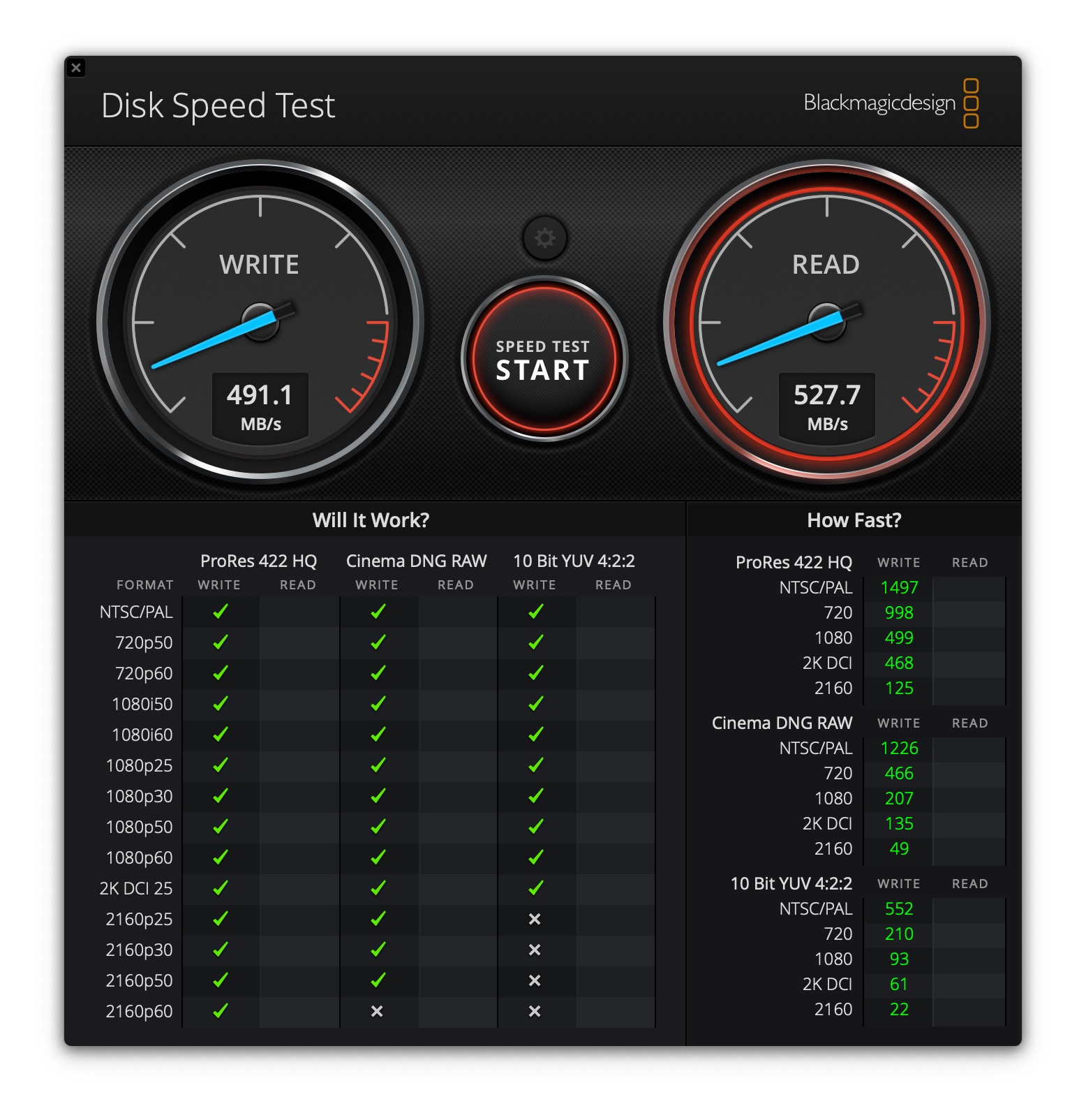Click ProRes 720 write value 998
1086x1120 pixels.
[x=899, y=613]
